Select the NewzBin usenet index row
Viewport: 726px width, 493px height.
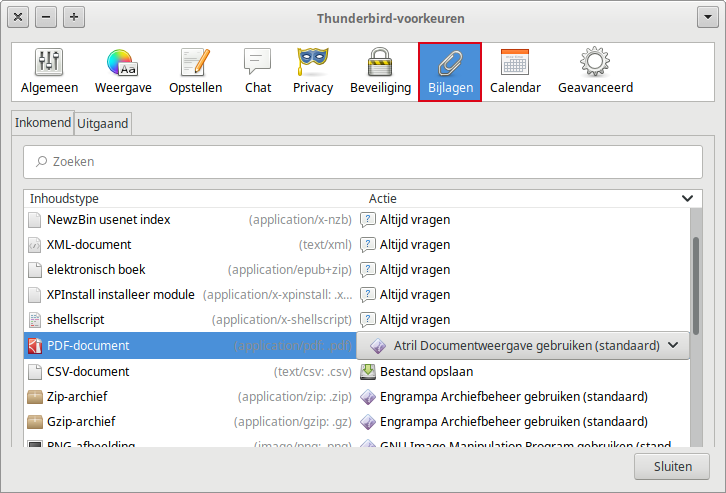357,220
